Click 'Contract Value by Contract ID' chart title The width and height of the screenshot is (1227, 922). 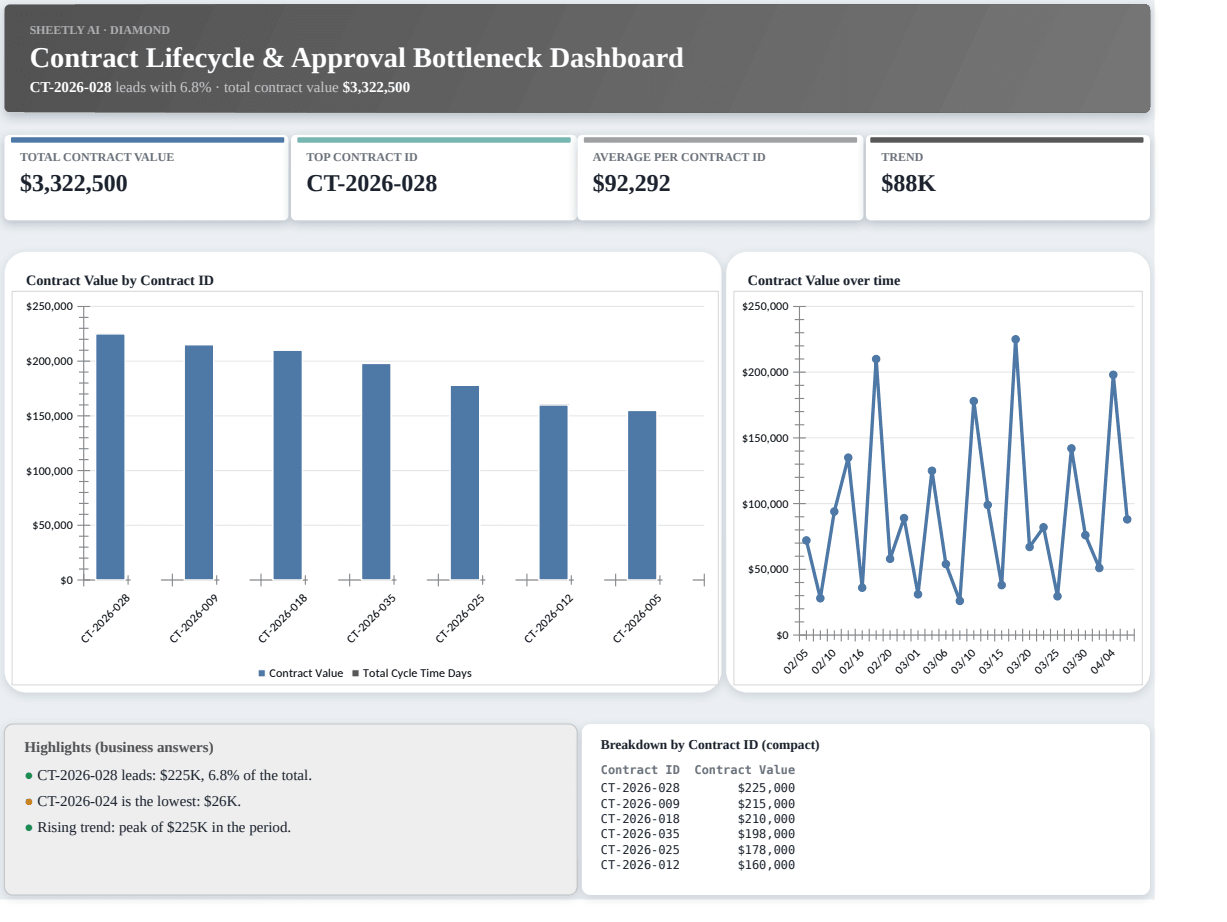(x=120, y=280)
